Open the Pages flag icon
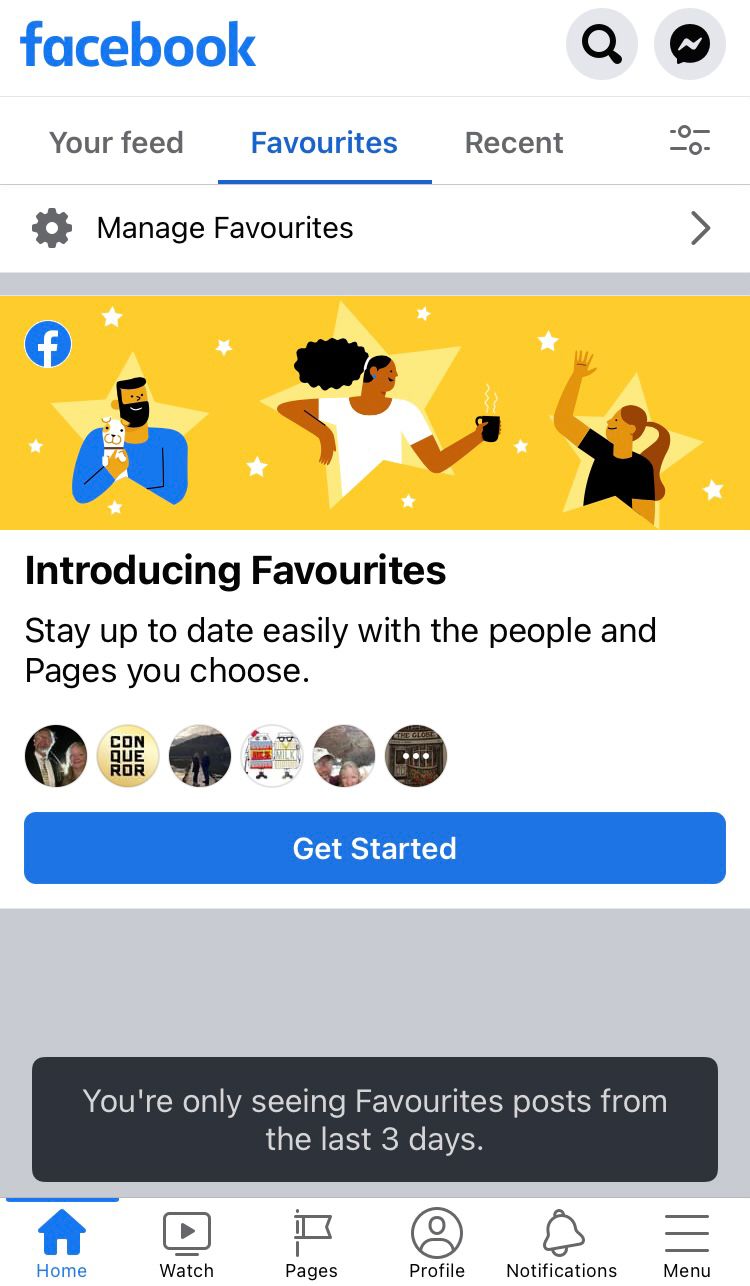 [312, 1232]
